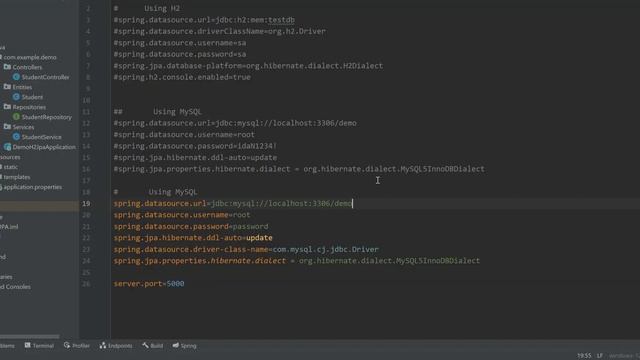
Task: Click the Repositories folder icon
Action: tap(7, 107)
